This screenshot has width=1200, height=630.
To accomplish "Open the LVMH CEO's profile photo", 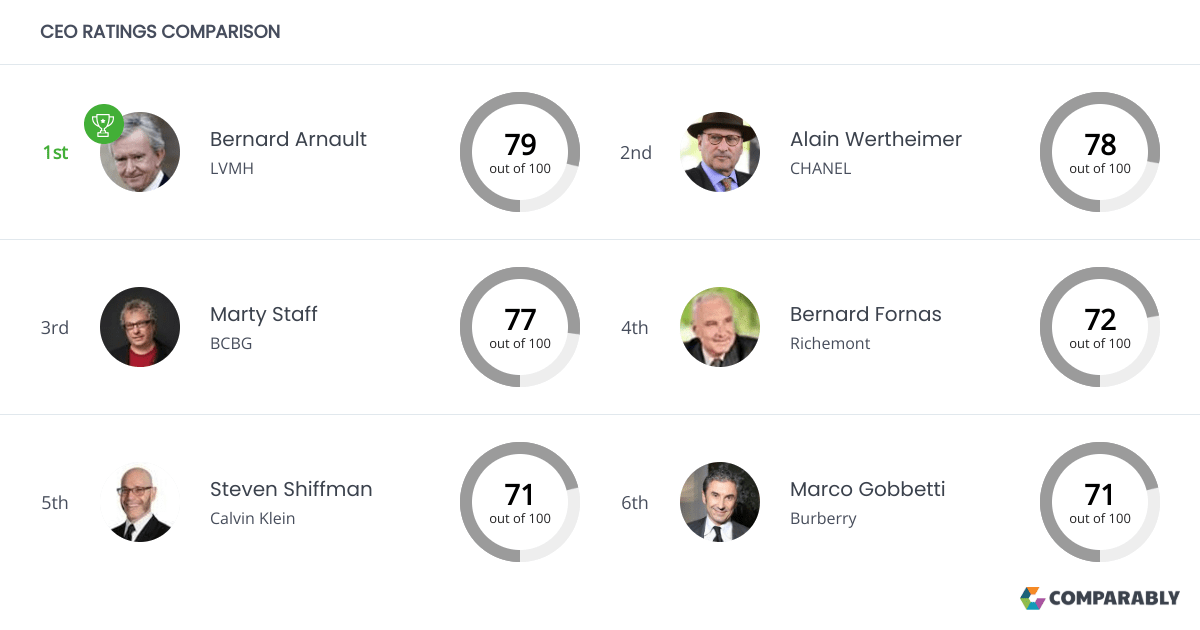I will click(141, 154).
